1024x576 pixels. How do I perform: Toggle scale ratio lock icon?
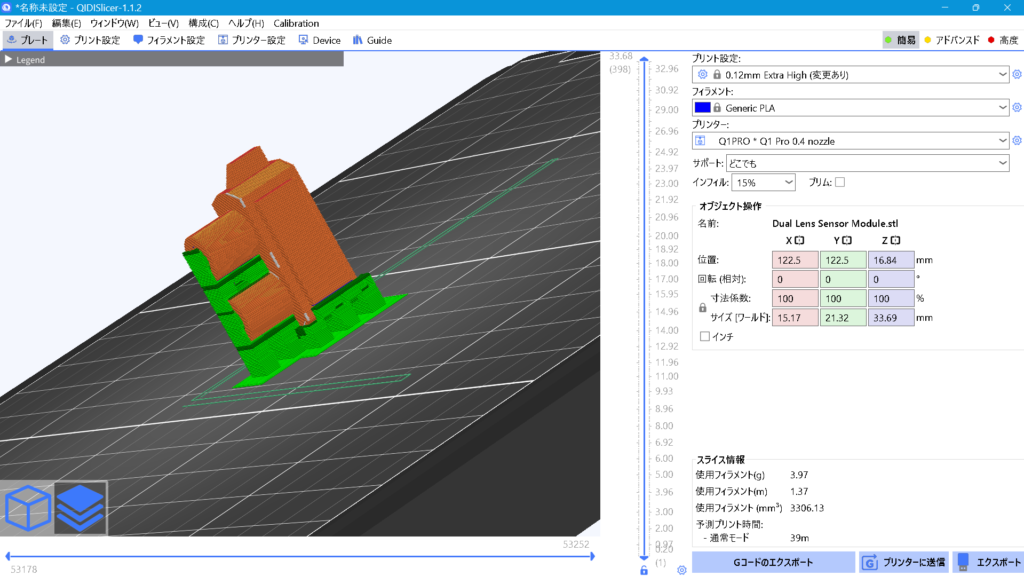(702, 309)
